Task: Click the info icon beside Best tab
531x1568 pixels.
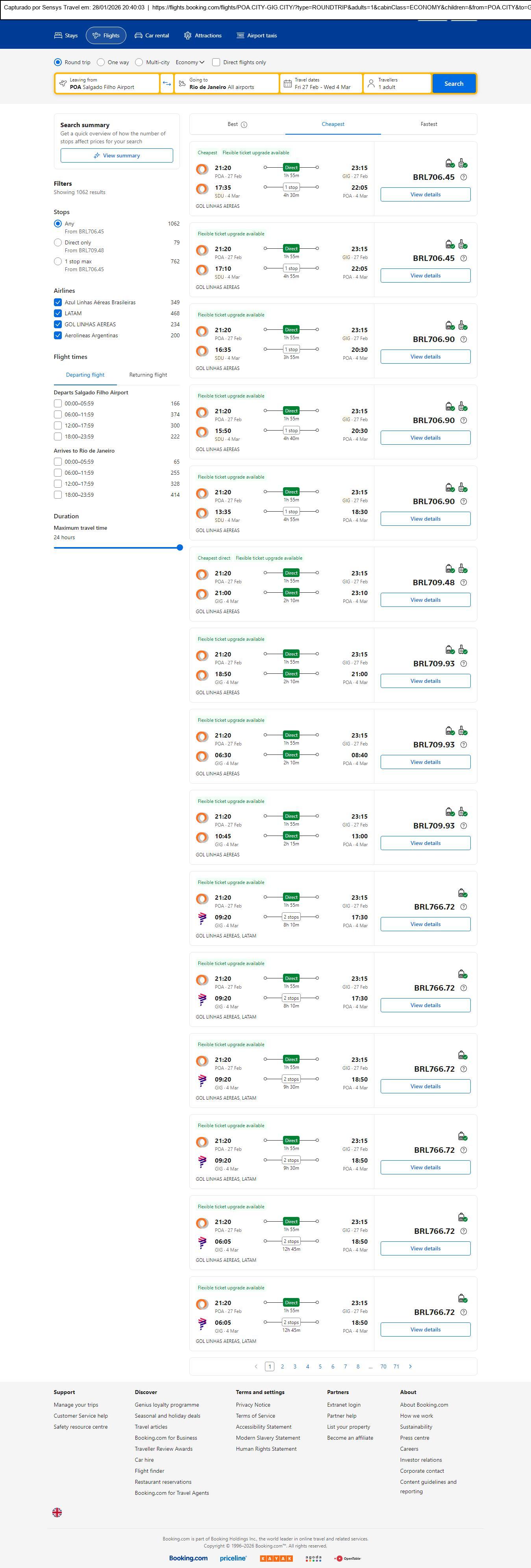Action: tap(244, 125)
